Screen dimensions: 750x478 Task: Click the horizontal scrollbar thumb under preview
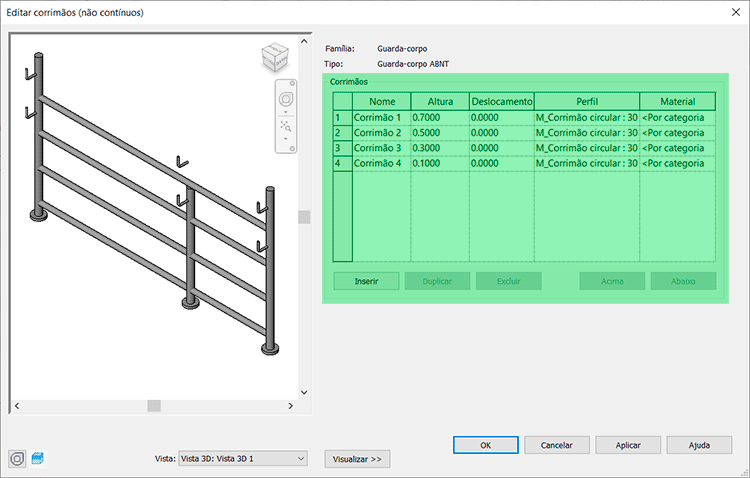pyautogui.click(x=154, y=405)
